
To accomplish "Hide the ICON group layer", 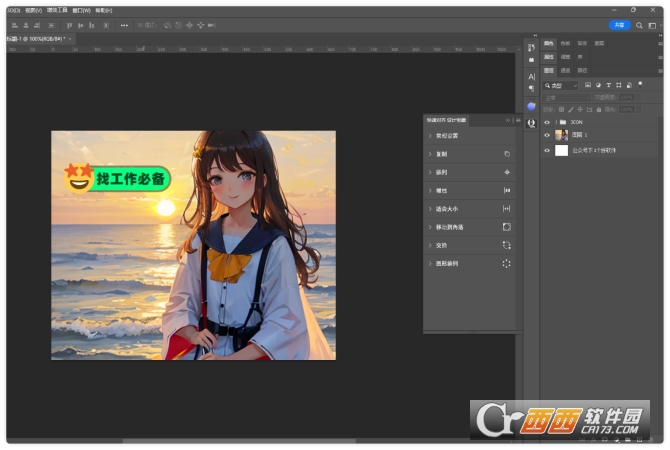I will click(547, 122).
